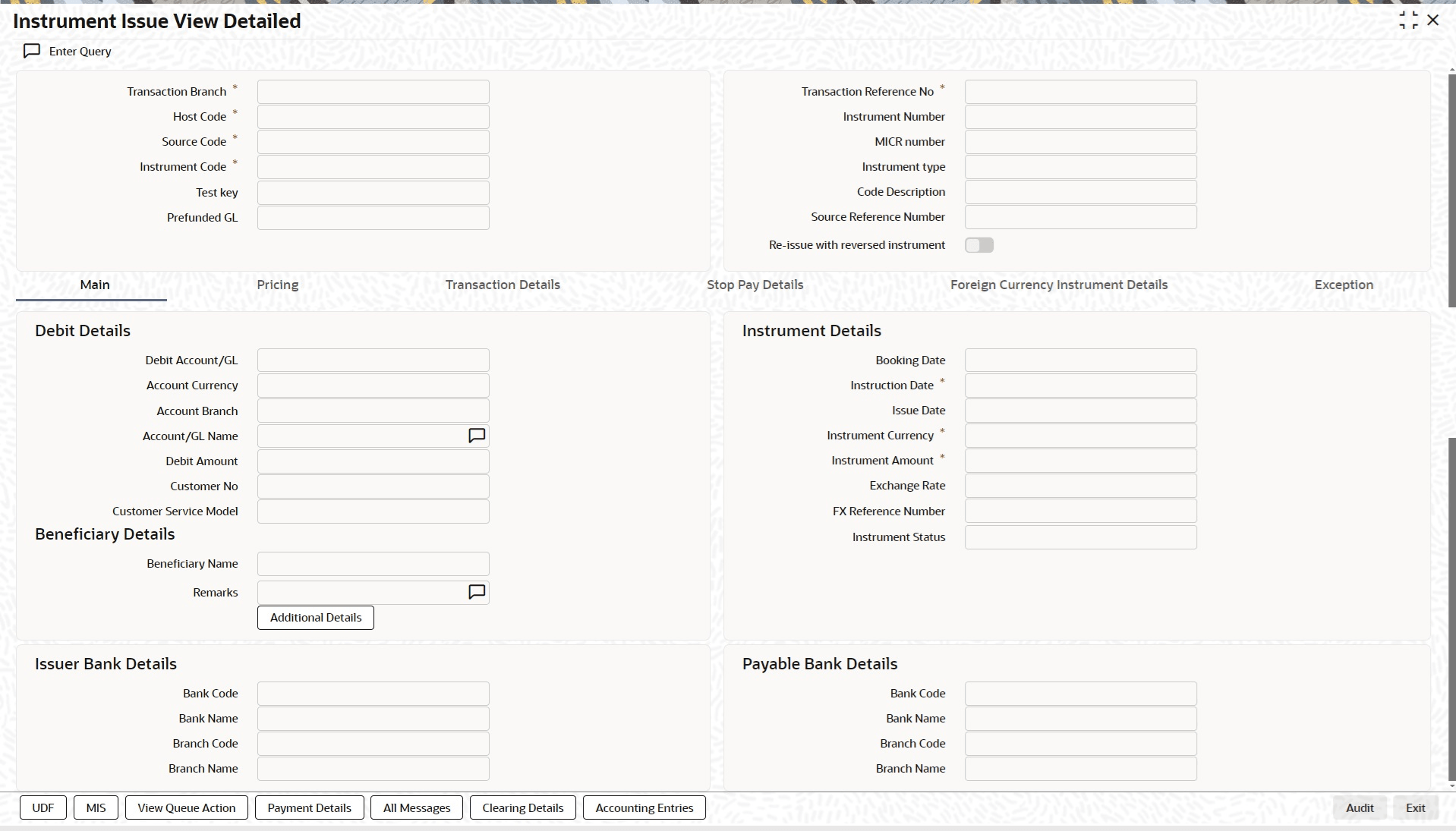Switch to the Main tab

click(x=95, y=285)
